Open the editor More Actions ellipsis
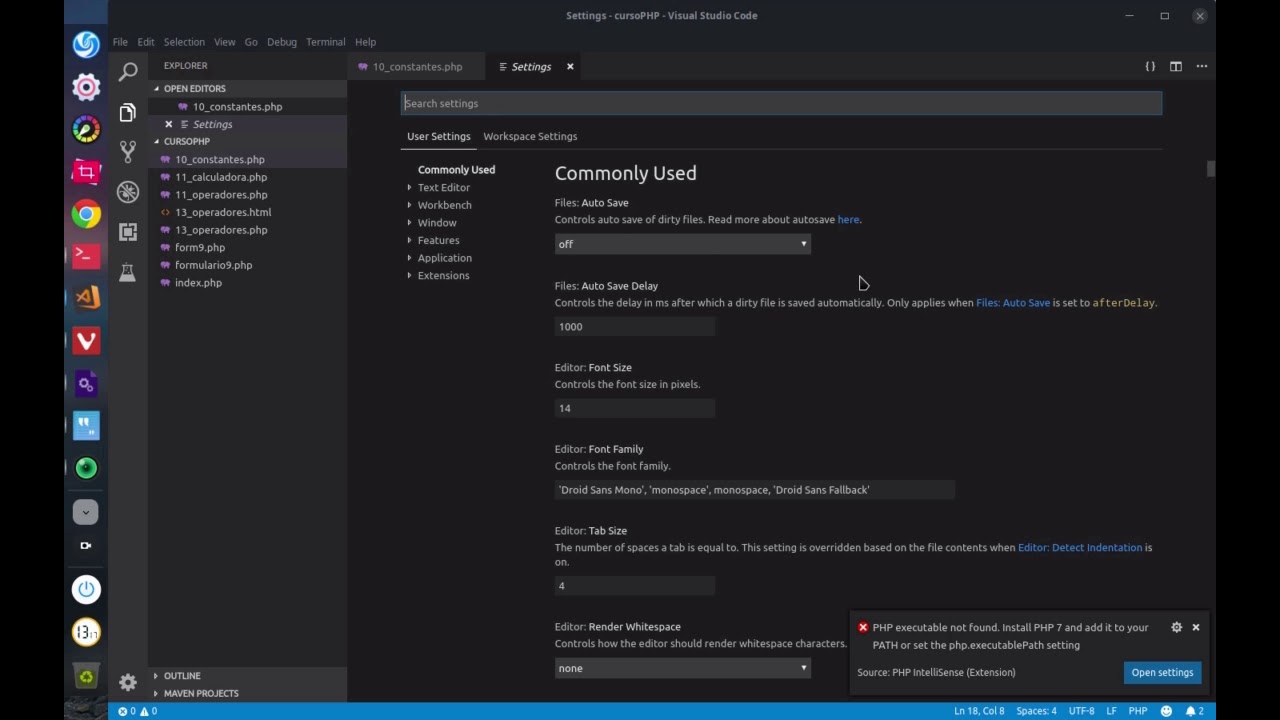Image resolution: width=1280 pixels, height=720 pixels. tap(1202, 66)
